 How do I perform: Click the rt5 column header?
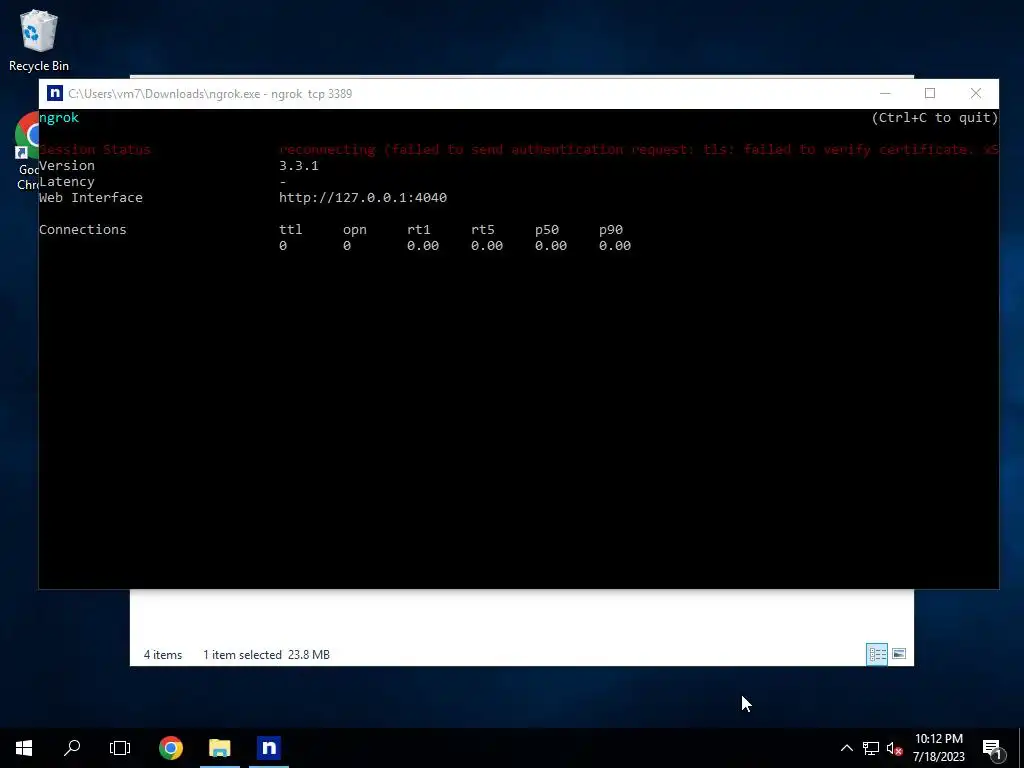point(483,229)
